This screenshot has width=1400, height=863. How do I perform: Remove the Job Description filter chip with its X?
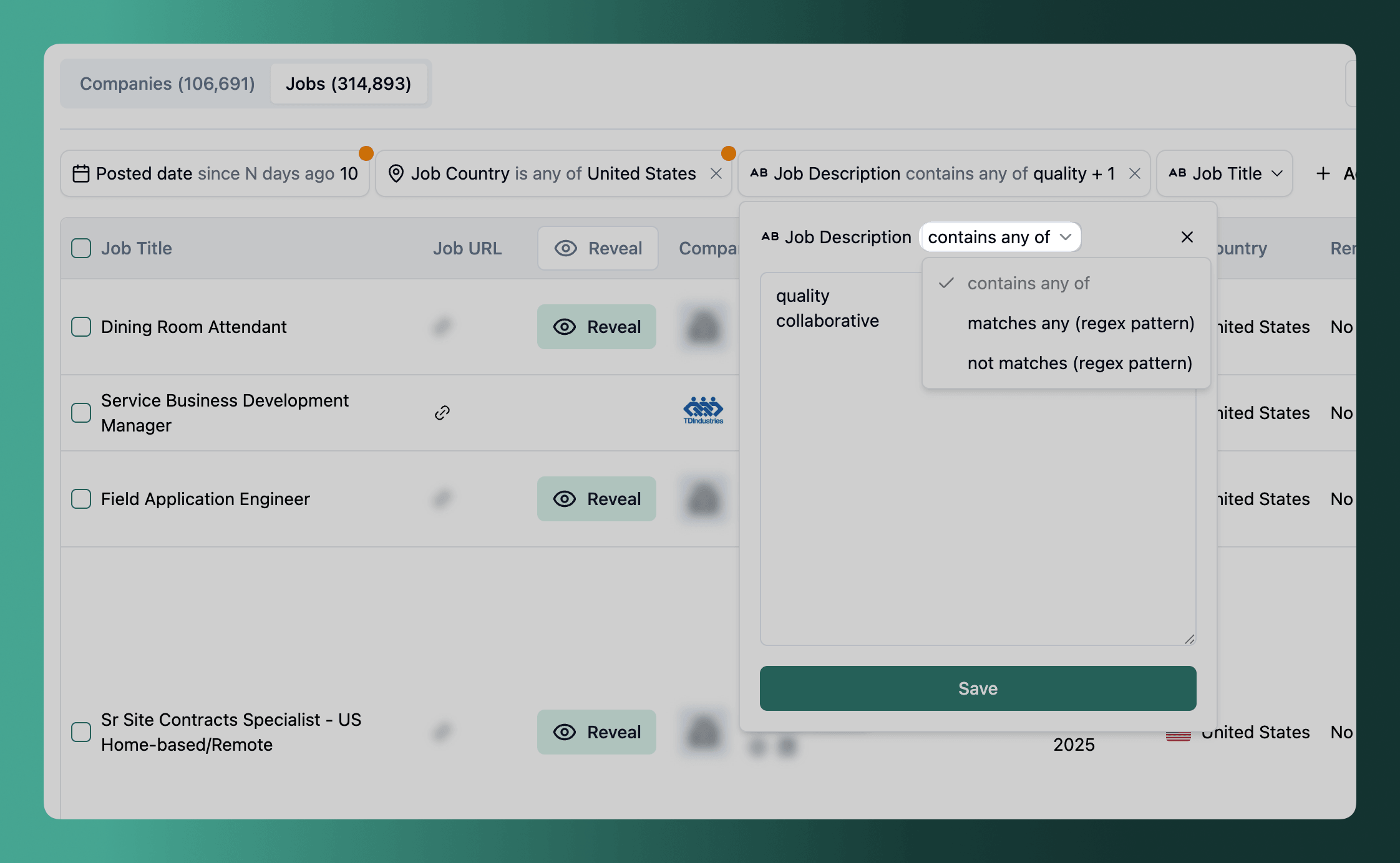[1135, 173]
